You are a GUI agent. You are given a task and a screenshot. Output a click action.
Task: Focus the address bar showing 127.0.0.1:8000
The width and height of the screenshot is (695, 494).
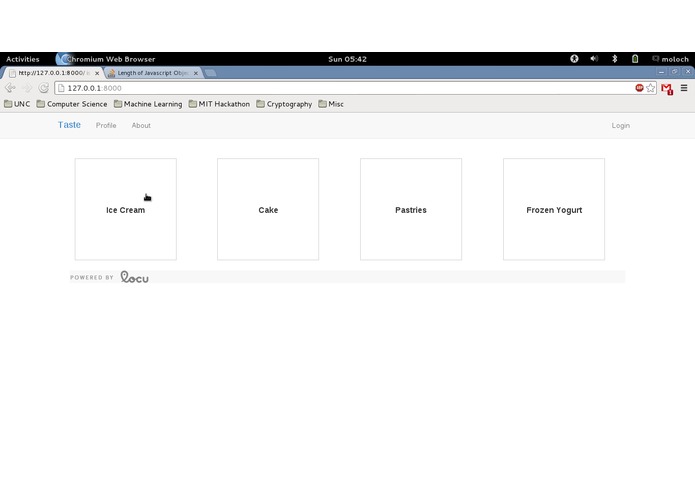pyautogui.click(x=346, y=88)
